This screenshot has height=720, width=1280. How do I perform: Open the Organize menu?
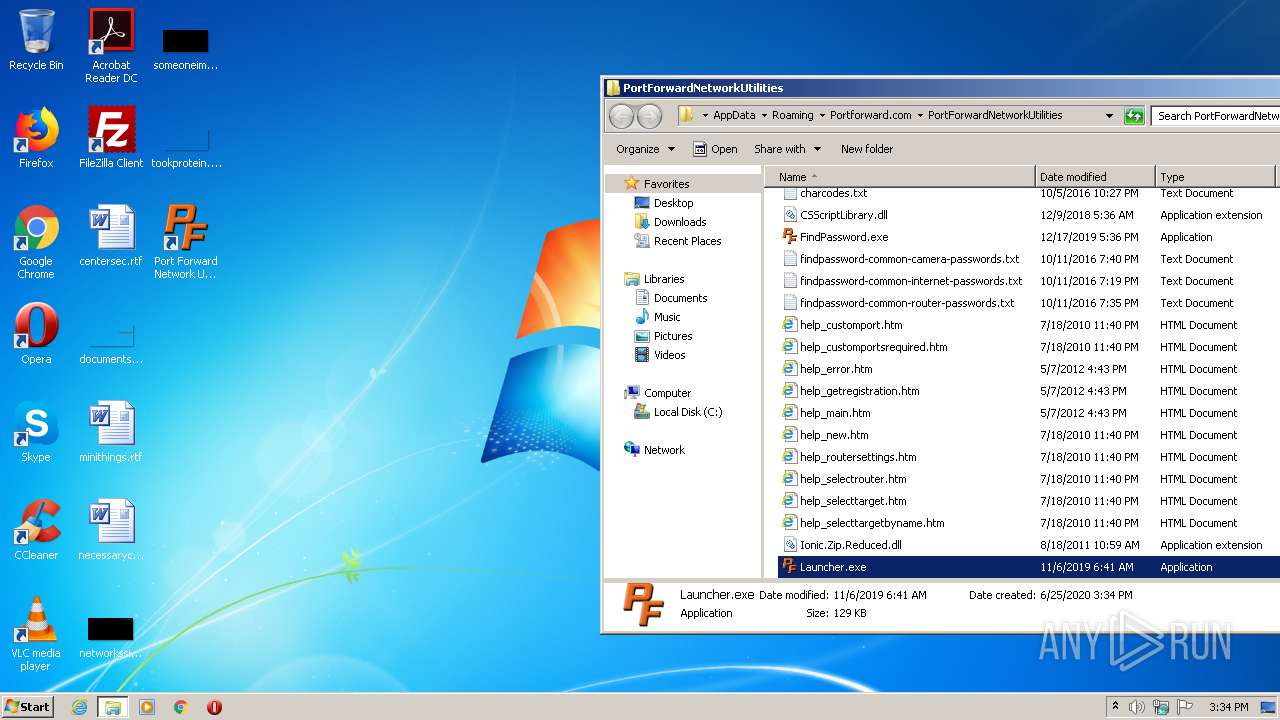(x=645, y=149)
